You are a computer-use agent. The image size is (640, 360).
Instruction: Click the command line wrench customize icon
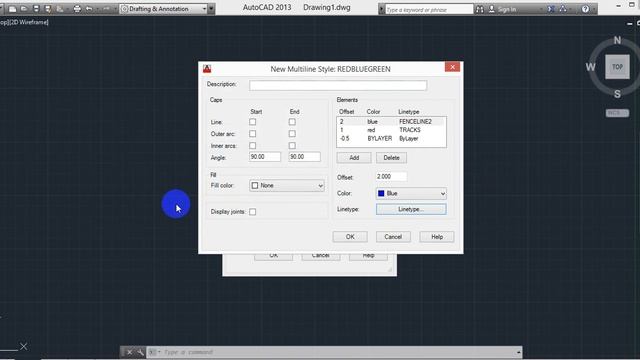[140, 352]
